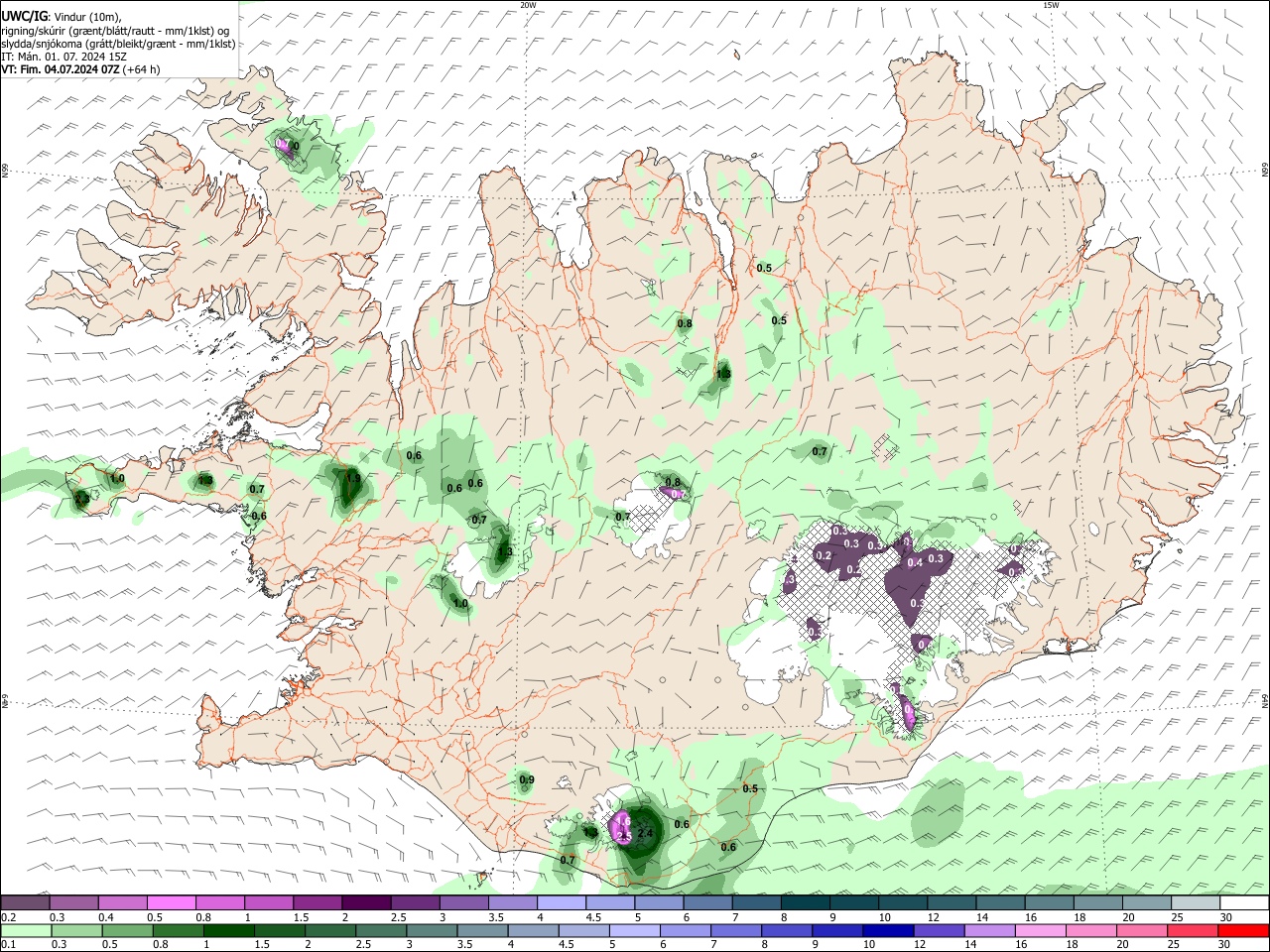Click the 0.9 precipitation value in the southwest
Image resolution: width=1270 pixels, height=952 pixels.
[x=527, y=780]
